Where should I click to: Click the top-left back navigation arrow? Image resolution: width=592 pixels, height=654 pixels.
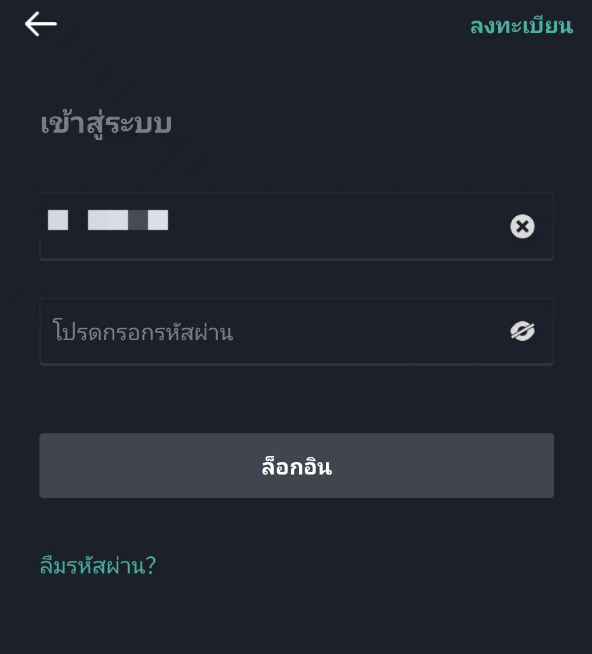coord(41,24)
